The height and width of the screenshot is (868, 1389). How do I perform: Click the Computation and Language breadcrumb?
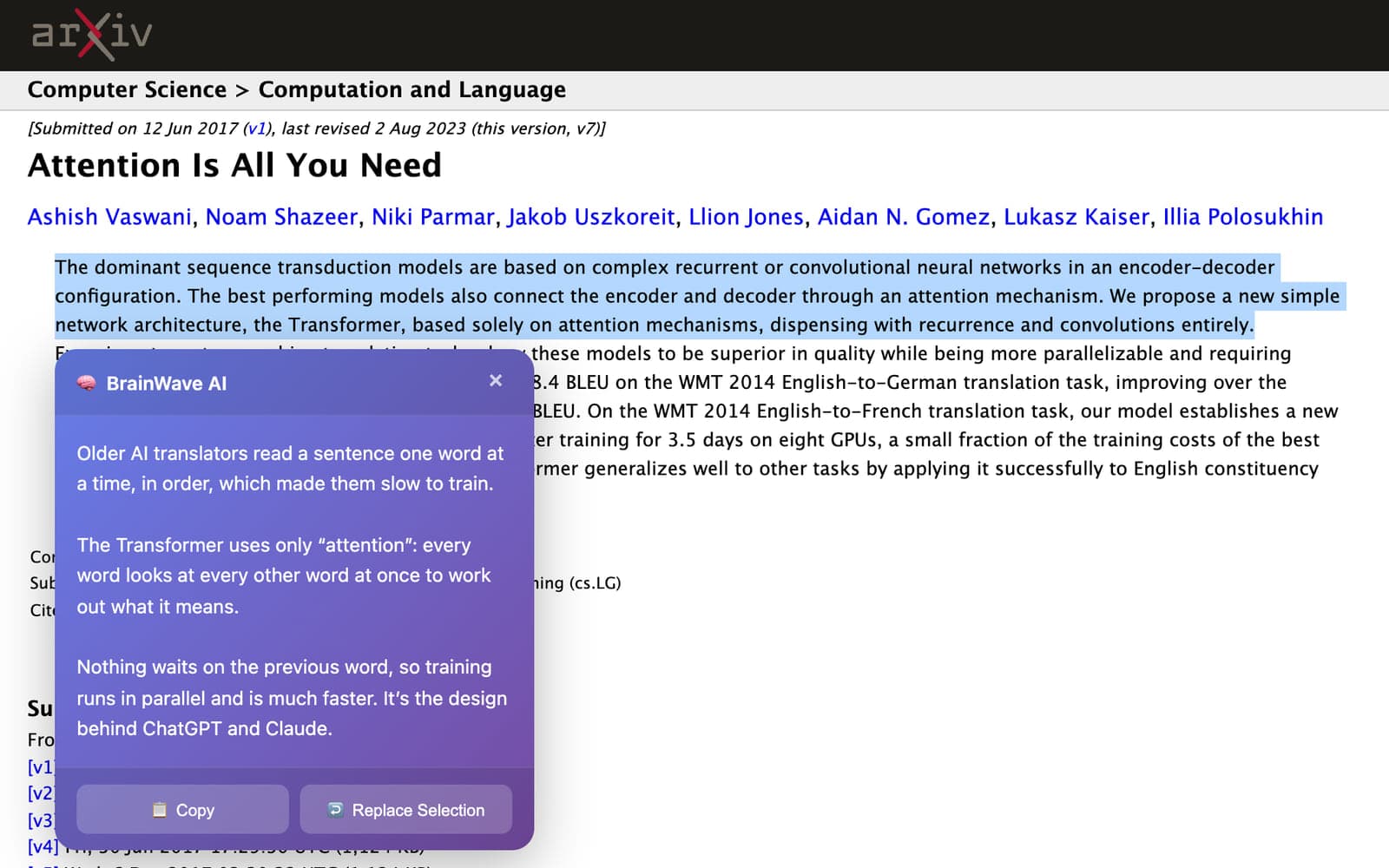click(412, 90)
